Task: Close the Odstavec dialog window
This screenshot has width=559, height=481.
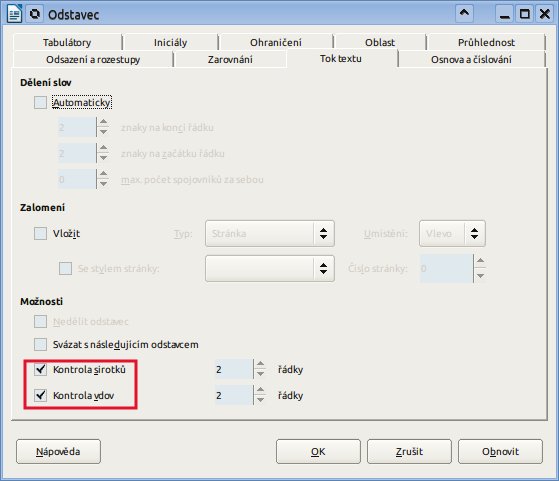Action: pos(545,14)
